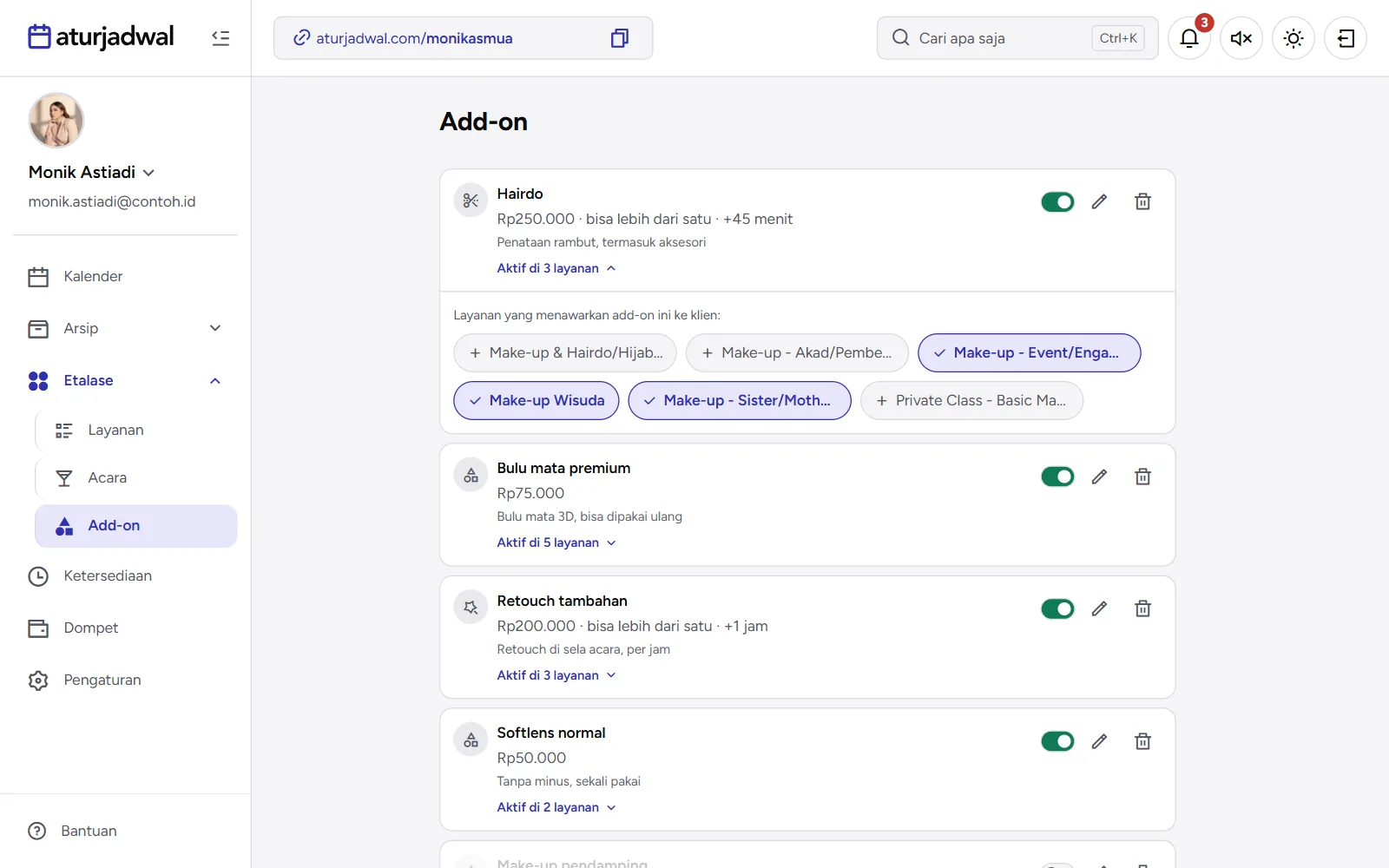Delete the Bulu mata premium add-on
Image resolution: width=1389 pixels, height=868 pixels.
click(1142, 477)
